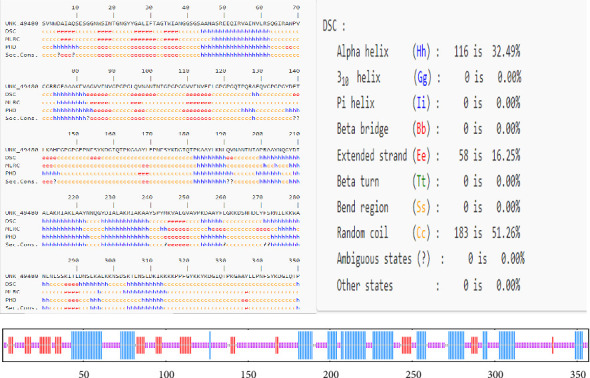The width and height of the screenshot is (590, 378).
Task: Select the "Alpha helix" label
Action: [363, 51]
